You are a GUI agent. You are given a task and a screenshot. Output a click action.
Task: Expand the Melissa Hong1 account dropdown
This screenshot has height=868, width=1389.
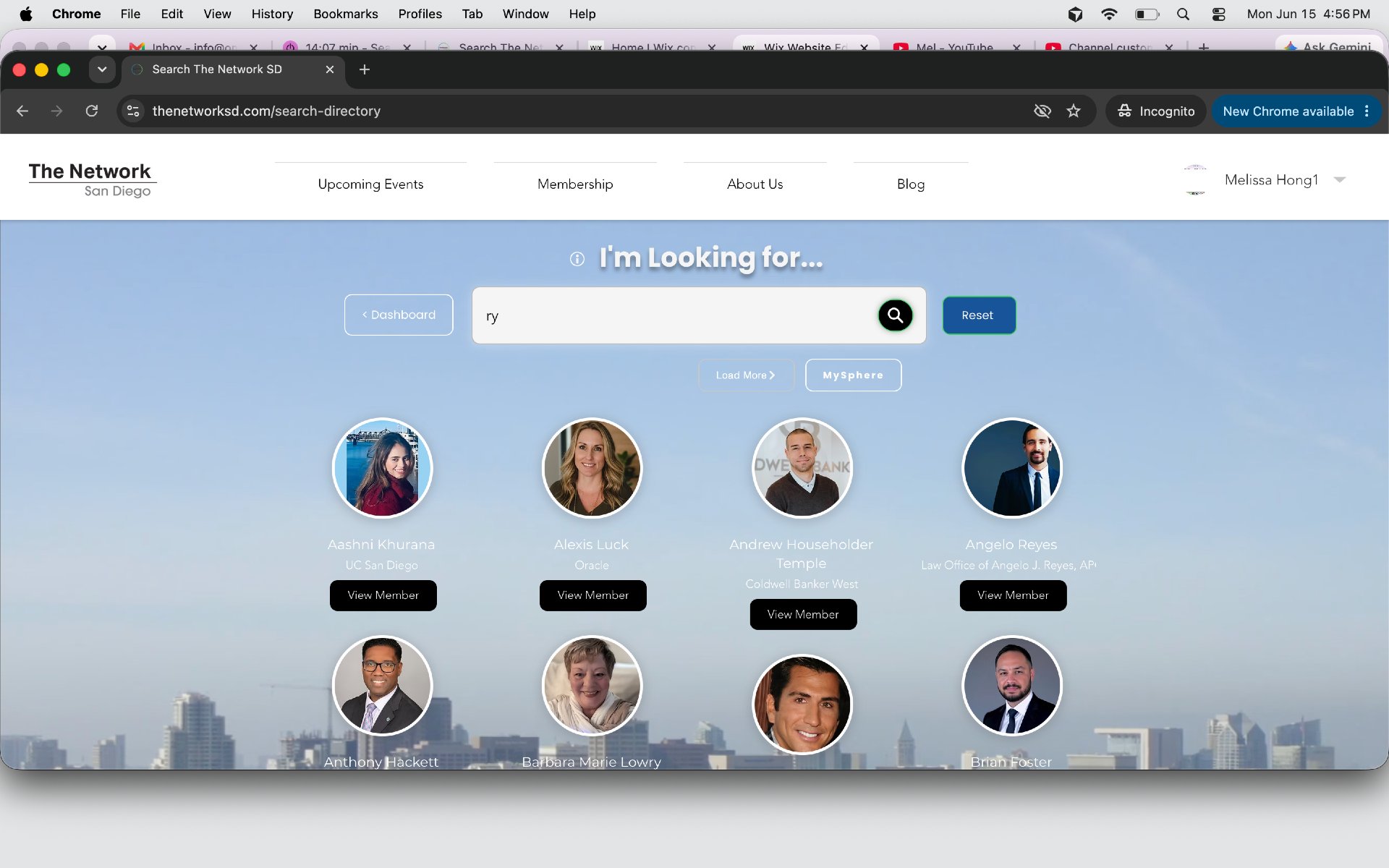click(x=1340, y=179)
